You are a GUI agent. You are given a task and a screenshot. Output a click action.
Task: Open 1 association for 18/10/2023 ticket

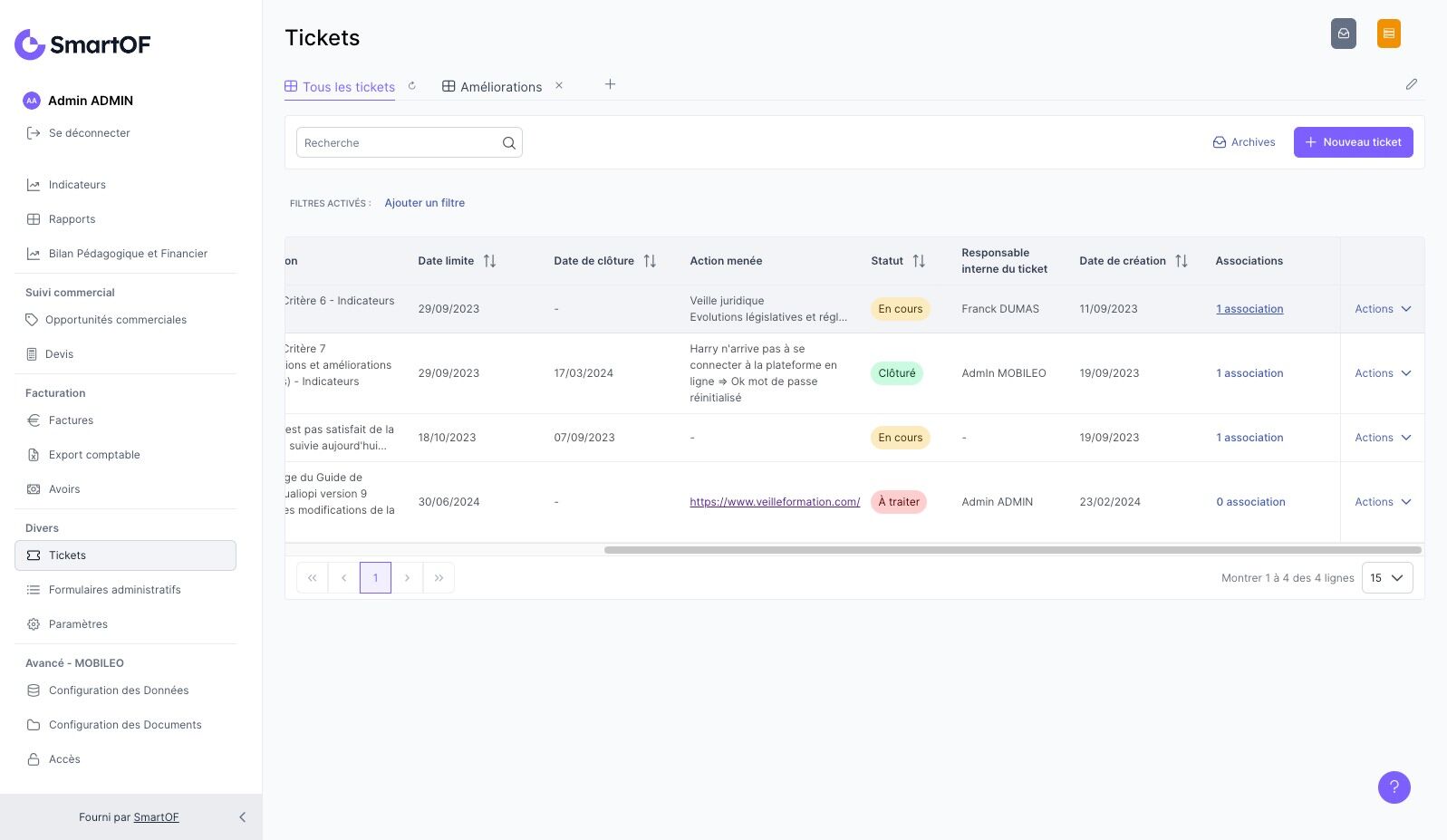coord(1249,438)
